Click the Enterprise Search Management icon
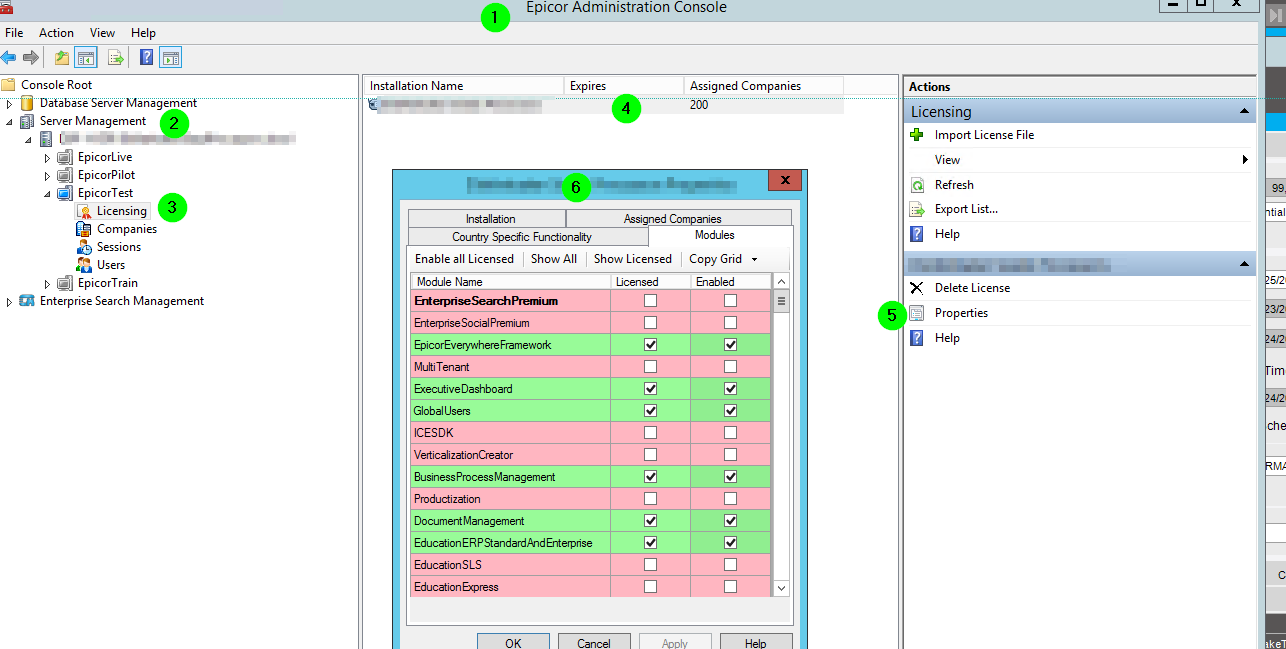Viewport: 1286px width, 649px height. (27, 301)
